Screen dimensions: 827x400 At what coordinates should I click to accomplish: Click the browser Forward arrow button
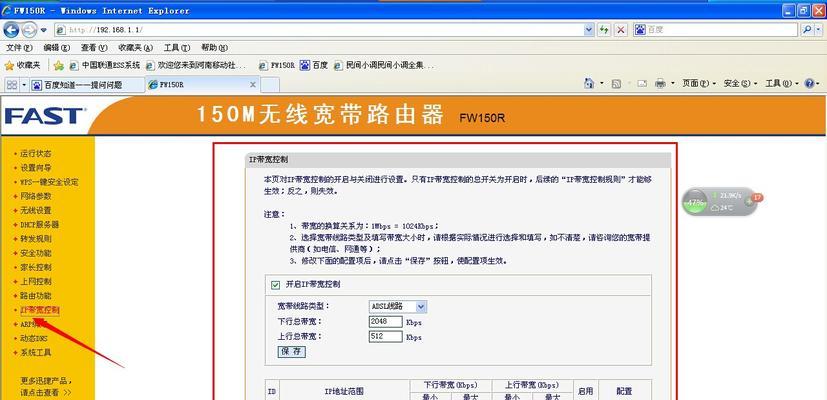point(29,30)
